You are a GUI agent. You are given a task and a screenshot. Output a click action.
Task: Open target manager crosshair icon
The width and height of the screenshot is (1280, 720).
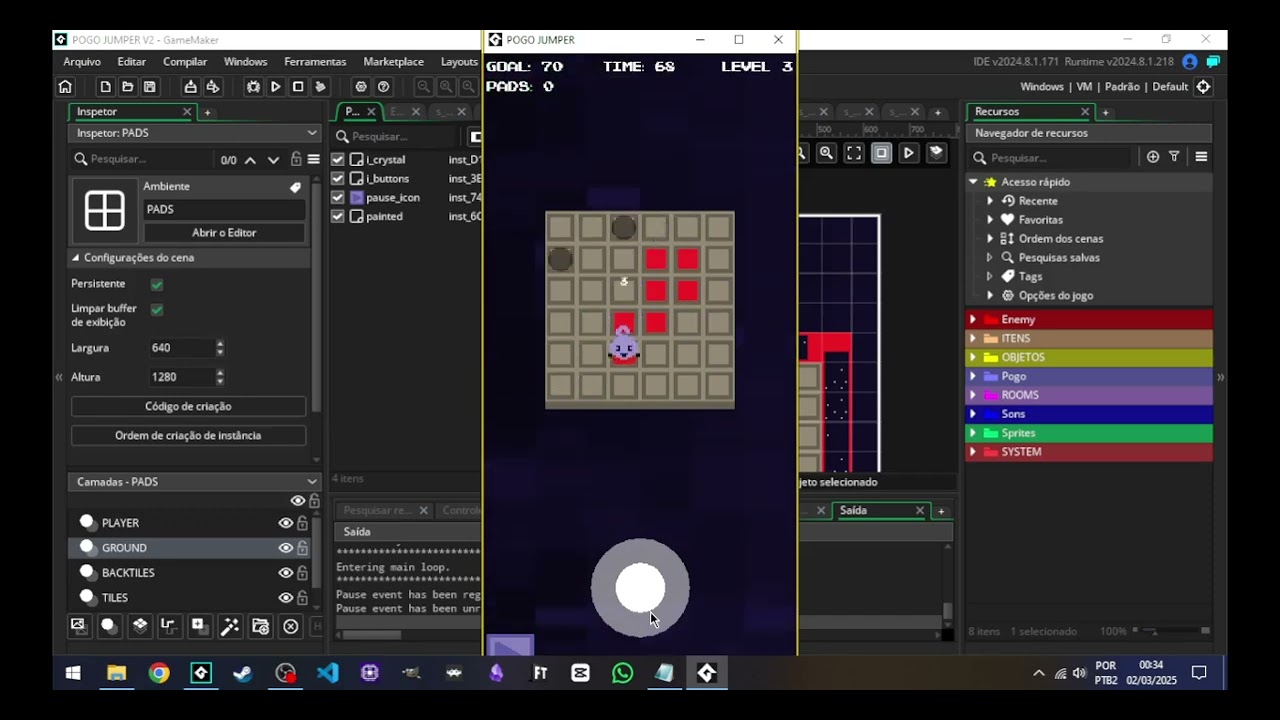1203,87
